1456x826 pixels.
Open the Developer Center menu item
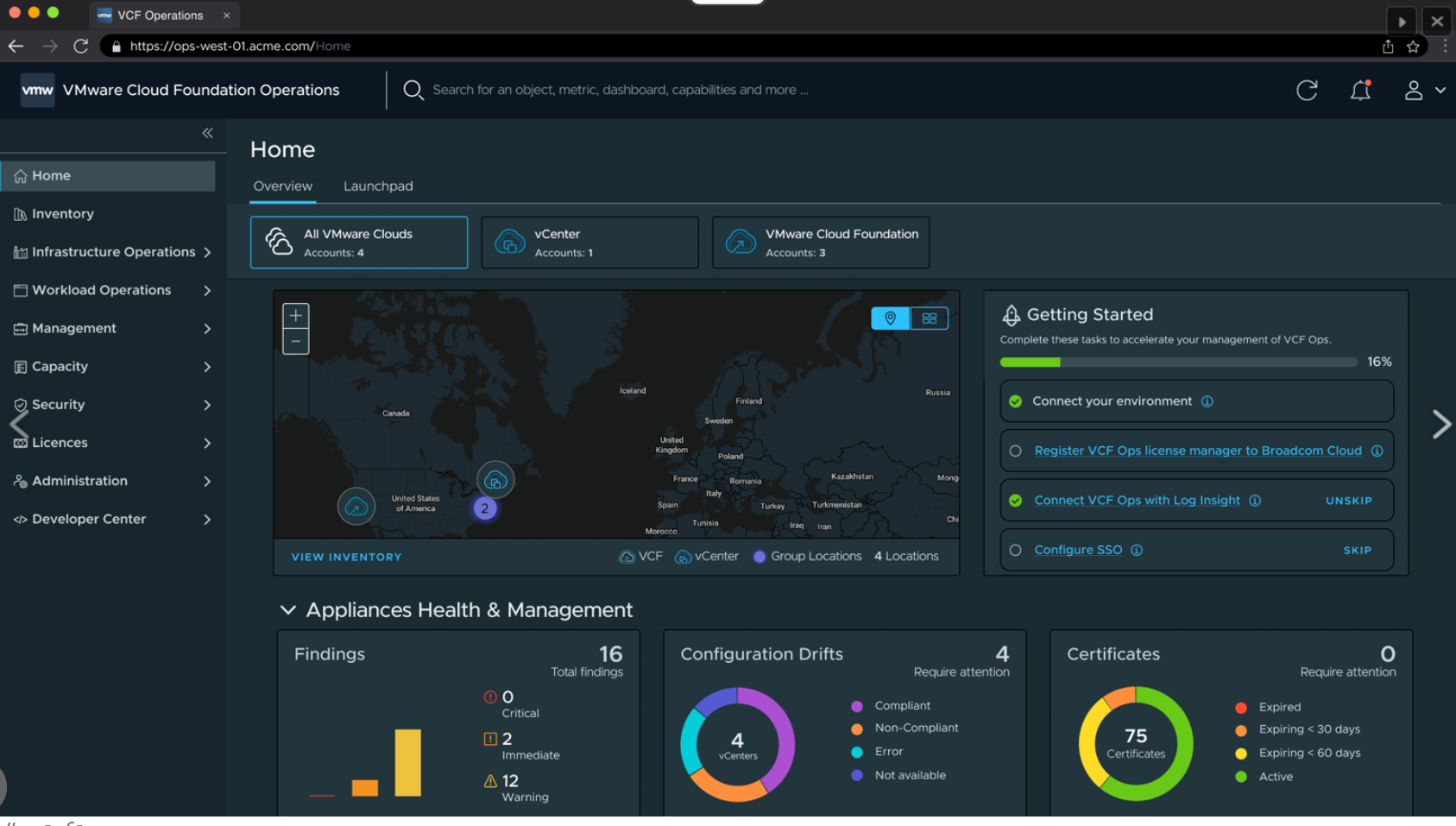click(x=88, y=519)
